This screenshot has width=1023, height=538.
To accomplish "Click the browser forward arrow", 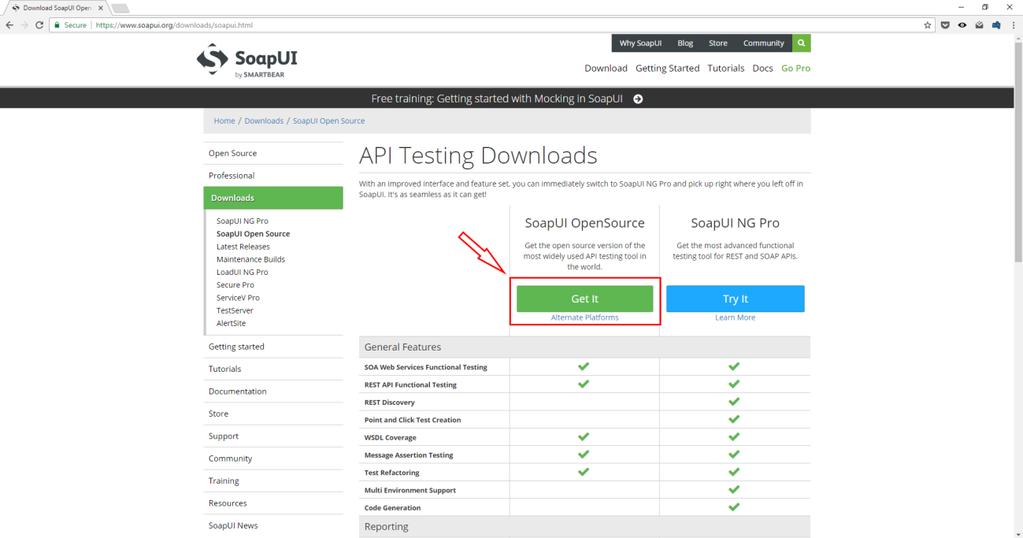I will (25, 25).
